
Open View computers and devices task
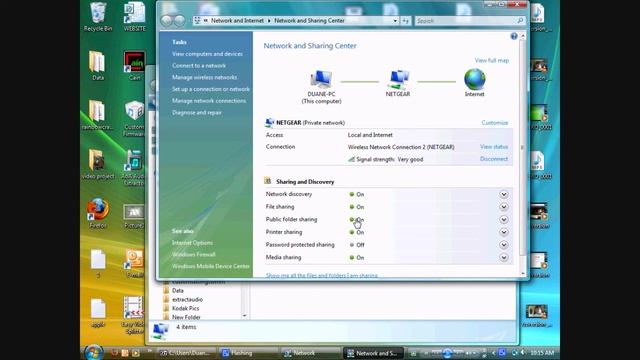coord(207,54)
